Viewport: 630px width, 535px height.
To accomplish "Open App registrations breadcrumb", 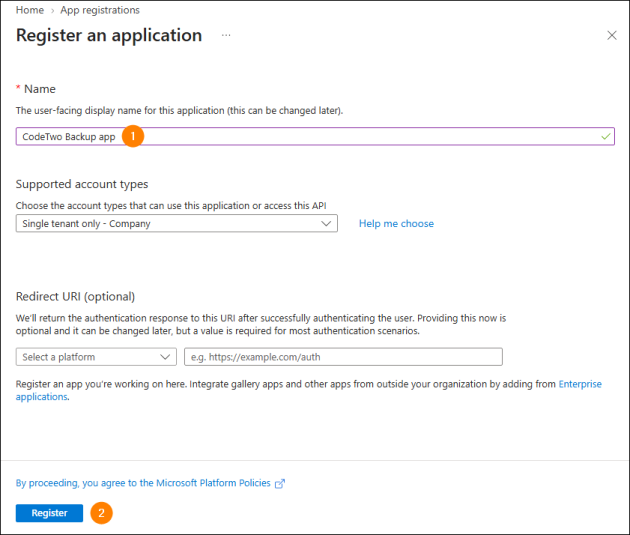I will click(x=100, y=10).
